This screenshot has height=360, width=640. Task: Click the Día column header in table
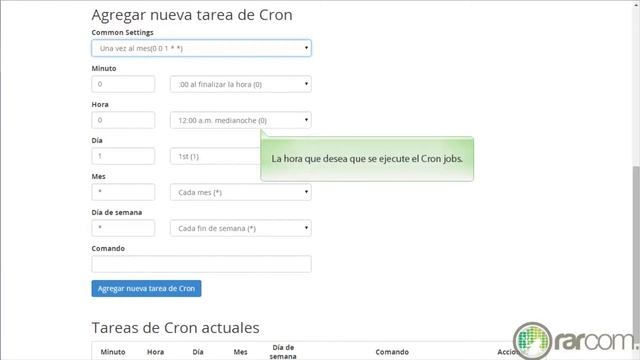coord(198,352)
